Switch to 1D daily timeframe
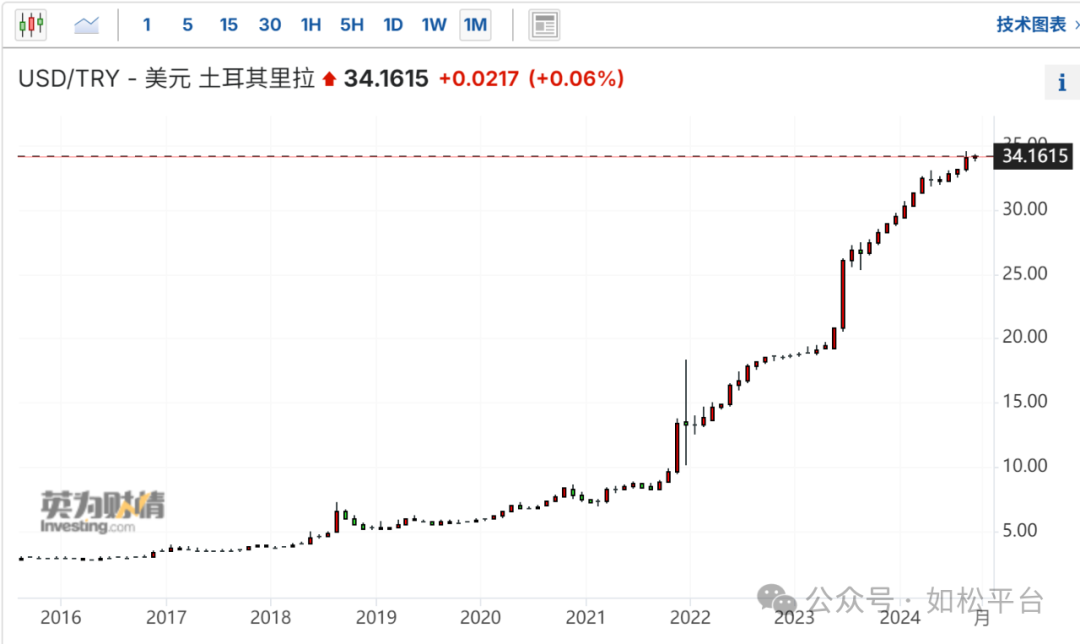 [x=393, y=25]
